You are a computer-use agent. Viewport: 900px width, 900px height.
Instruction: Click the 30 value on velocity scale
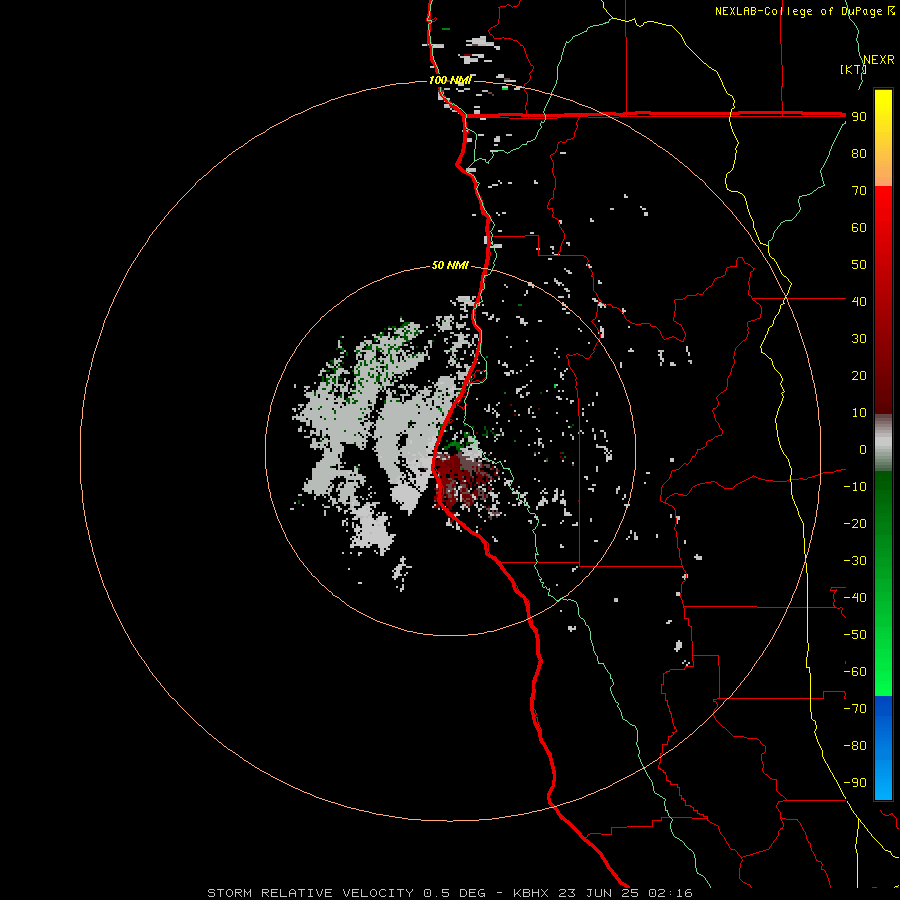(x=859, y=339)
